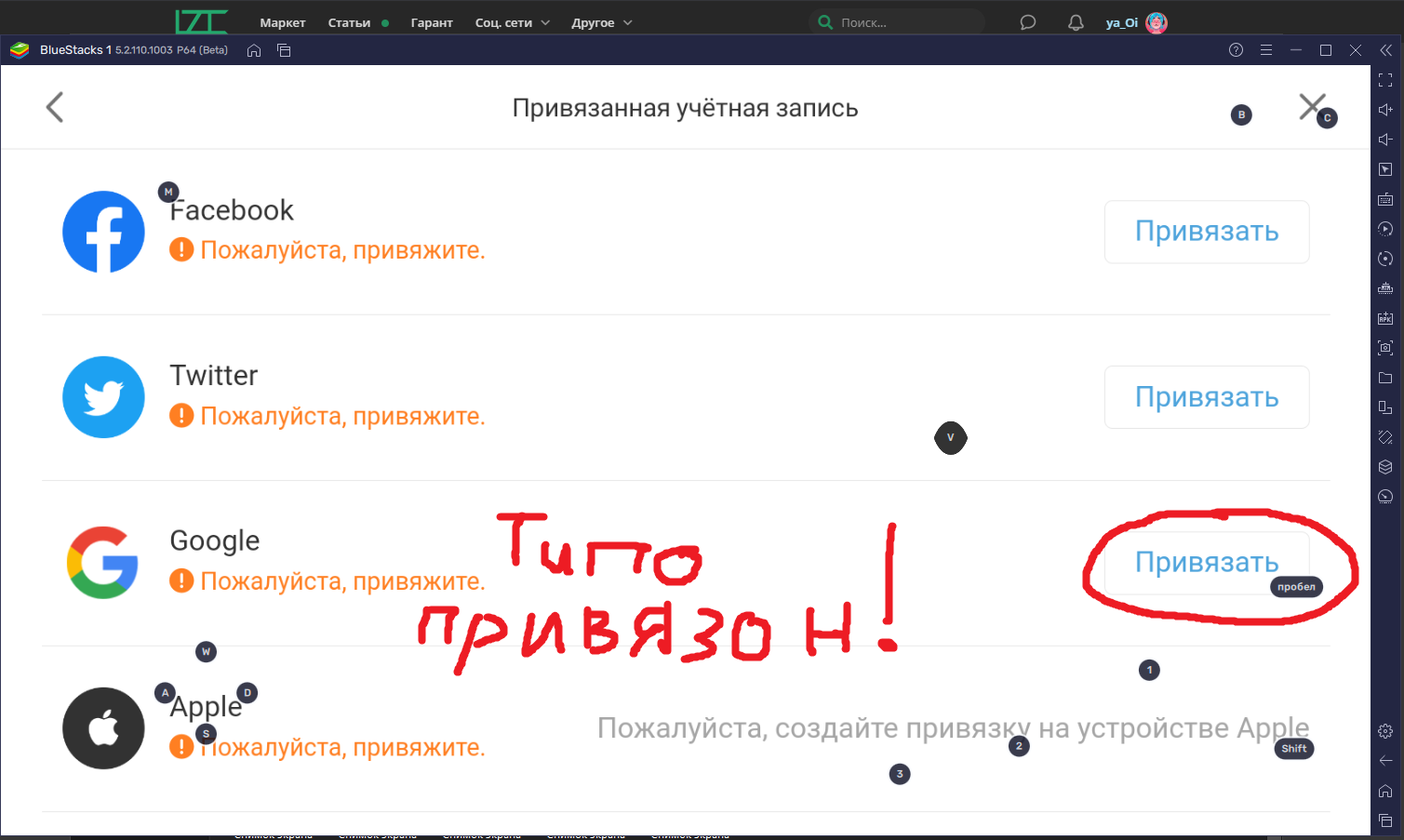Open the Статьи menu item on website
This screenshot has width=1404, height=840.
click(349, 22)
